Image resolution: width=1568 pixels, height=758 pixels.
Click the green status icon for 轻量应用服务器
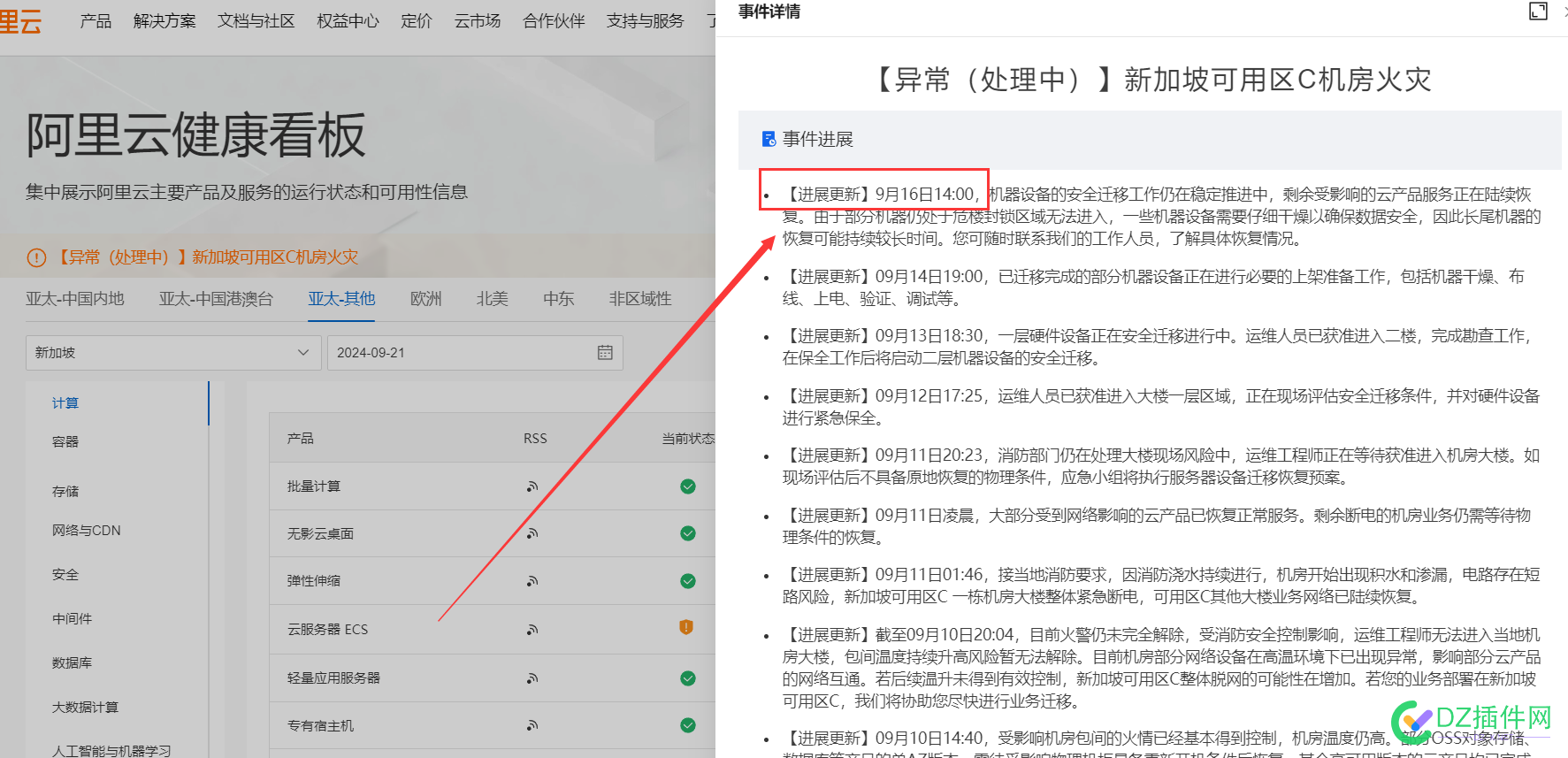pos(688,678)
